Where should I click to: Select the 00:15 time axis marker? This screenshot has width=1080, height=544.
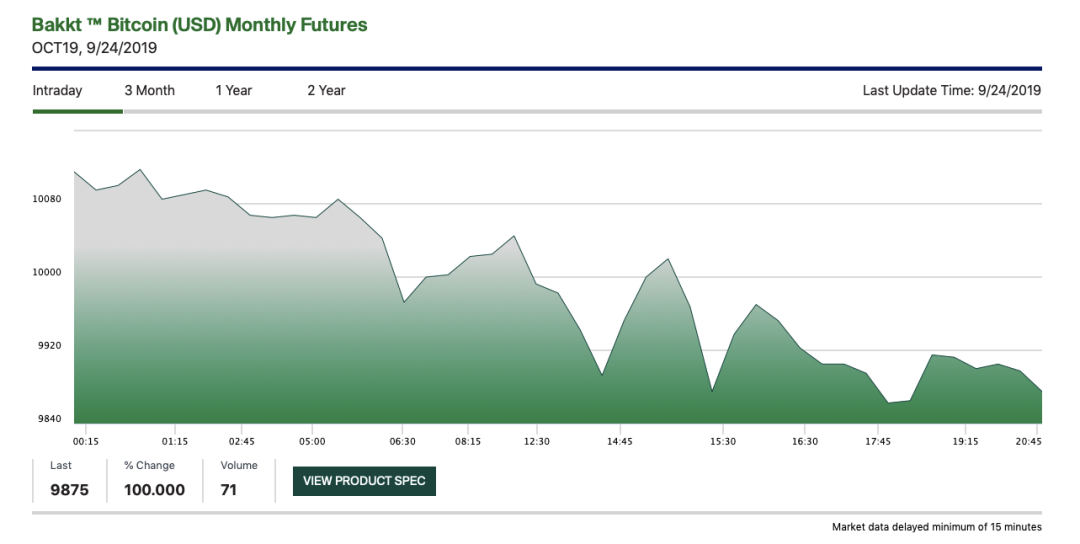86,441
